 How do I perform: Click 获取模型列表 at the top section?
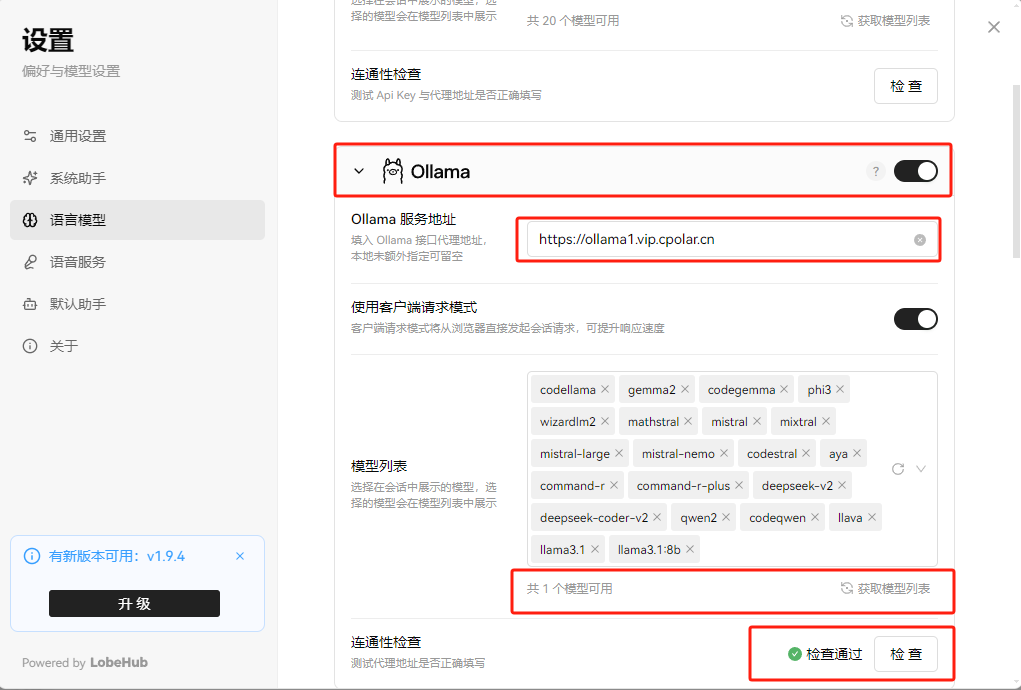point(886,21)
